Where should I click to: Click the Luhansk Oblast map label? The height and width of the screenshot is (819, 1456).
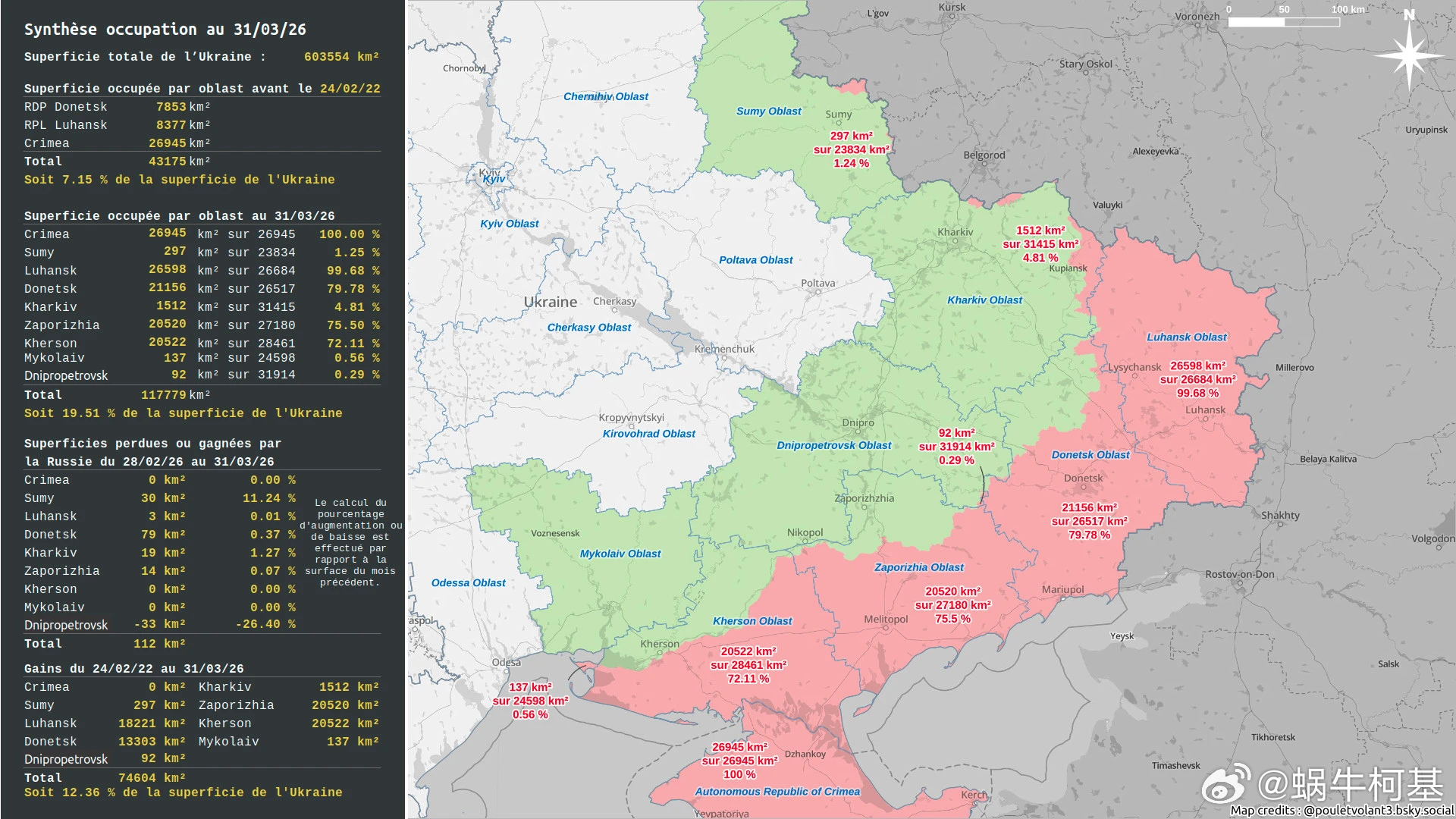1186,337
